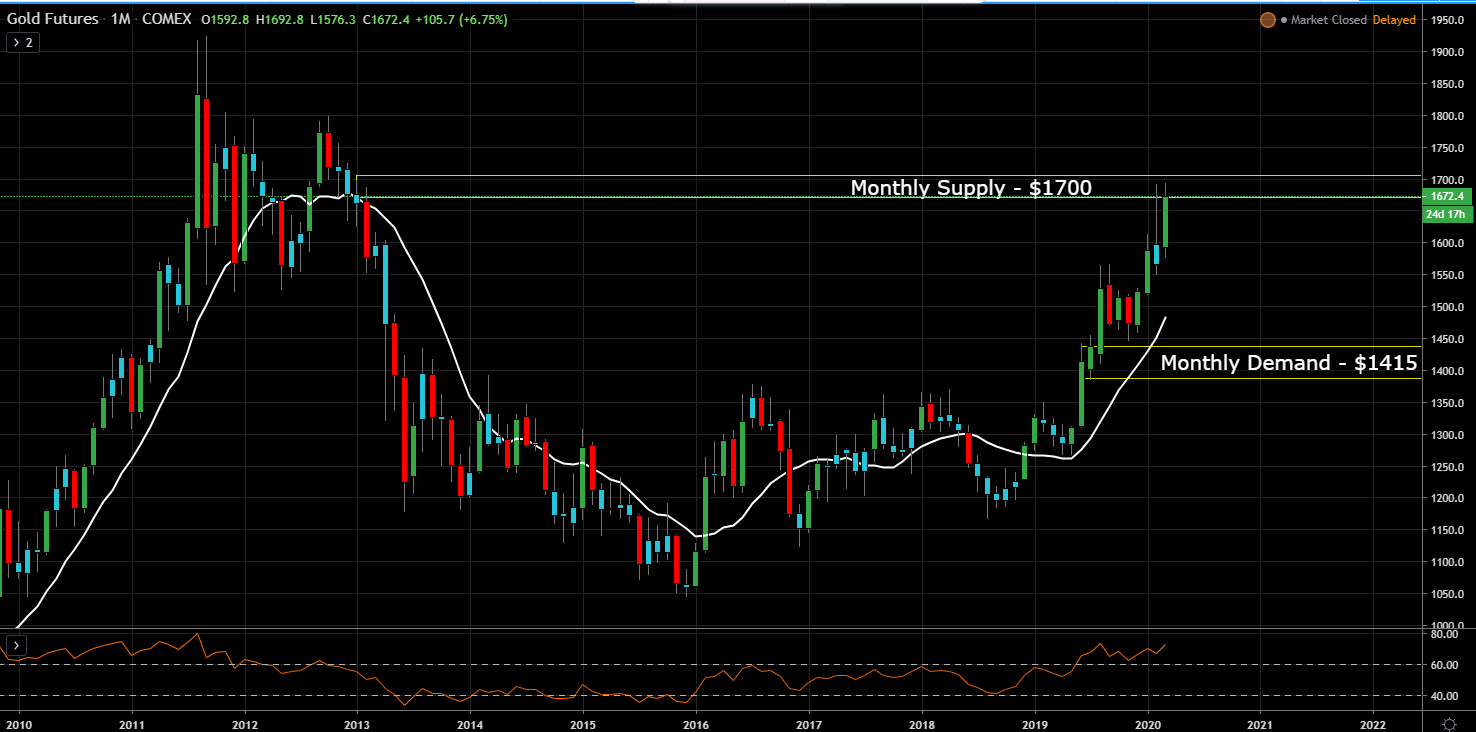The image size is (1476, 732).
Task: Select the Monthly Supply - $1700 annotation
Action: coord(971,187)
